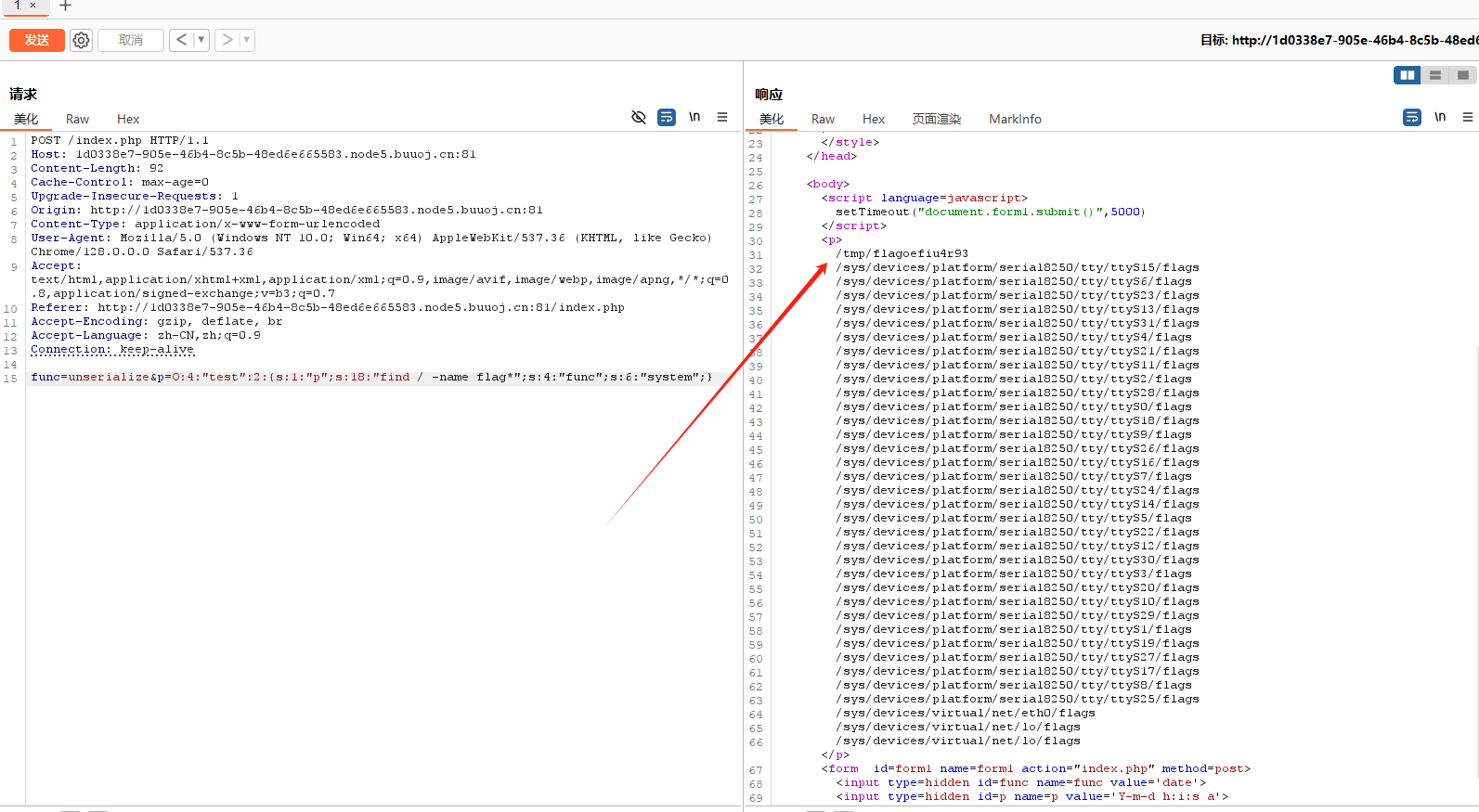The width and height of the screenshot is (1479, 812).
Task: Toggle show newline \n in response panel
Action: pyautogui.click(x=1440, y=117)
